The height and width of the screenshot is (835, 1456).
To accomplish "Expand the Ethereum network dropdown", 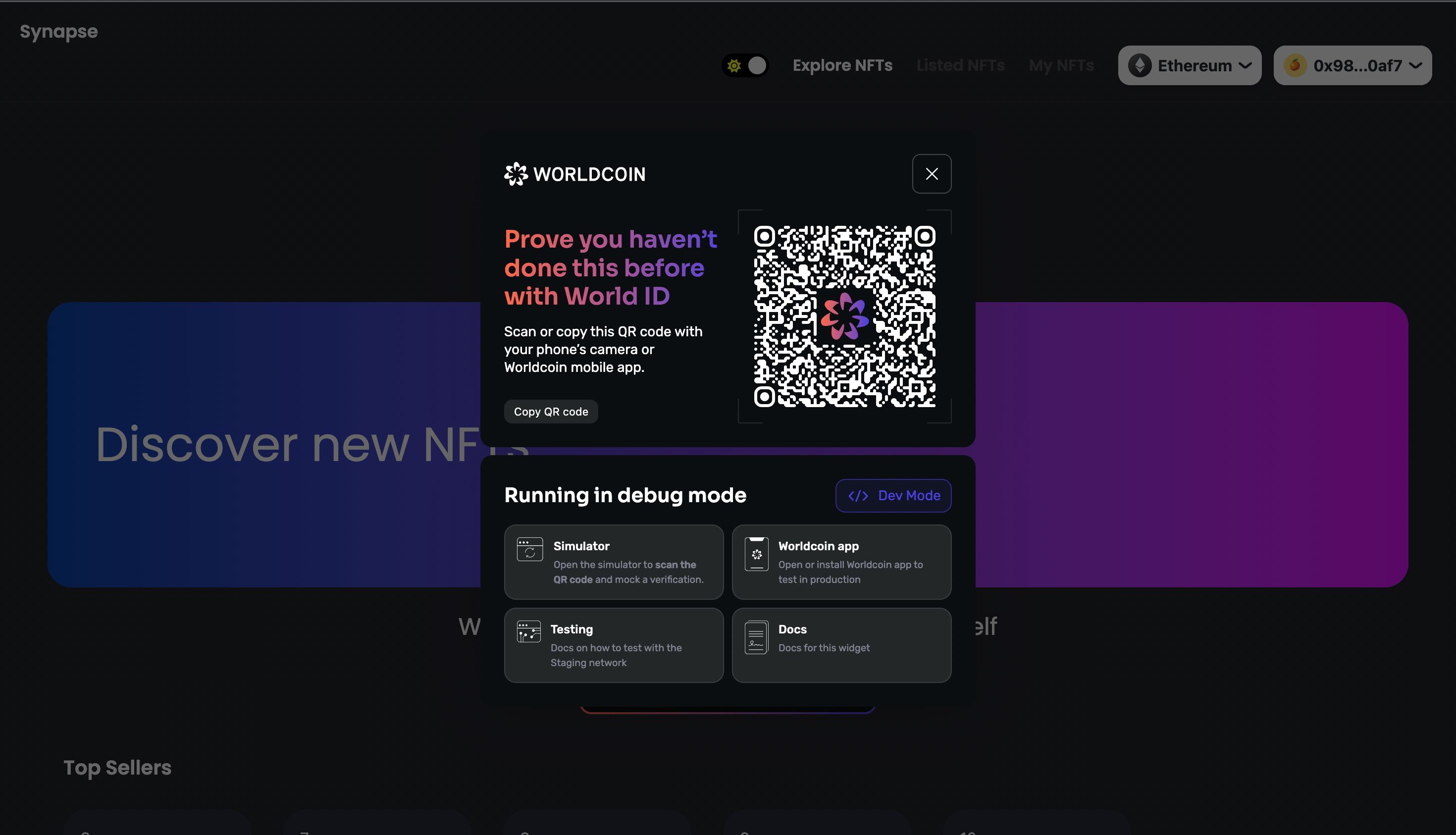I will tap(1190, 65).
